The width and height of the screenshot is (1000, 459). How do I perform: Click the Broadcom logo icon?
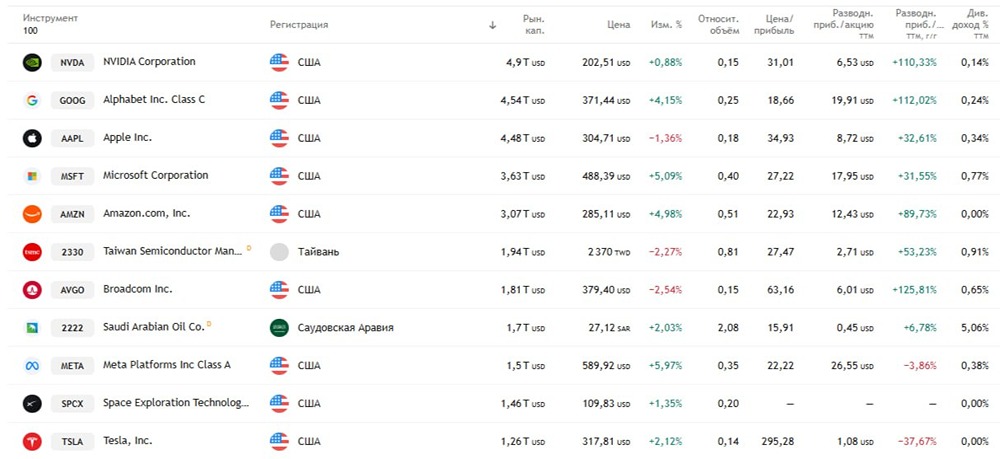32,290
